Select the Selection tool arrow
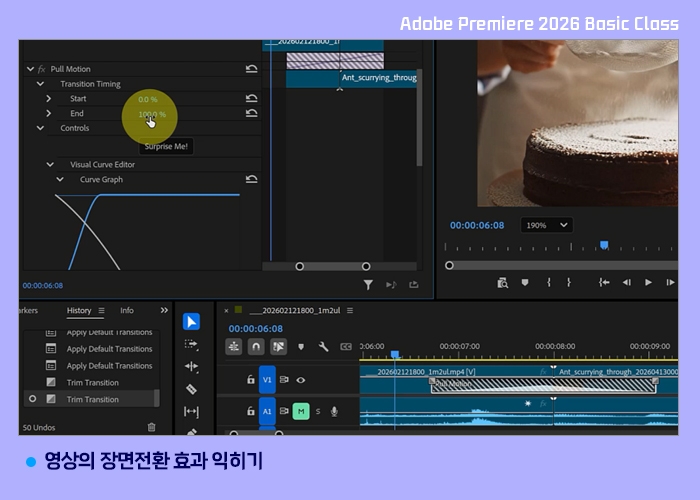 191,322
